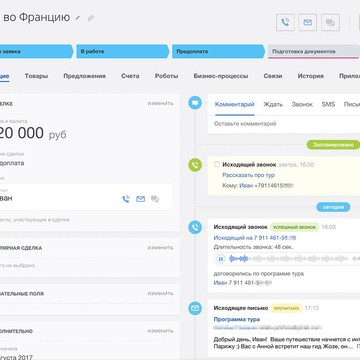This screenshot has height=360, width=360.
Task: Select the SMS activity tab
Action: [328, 104]
